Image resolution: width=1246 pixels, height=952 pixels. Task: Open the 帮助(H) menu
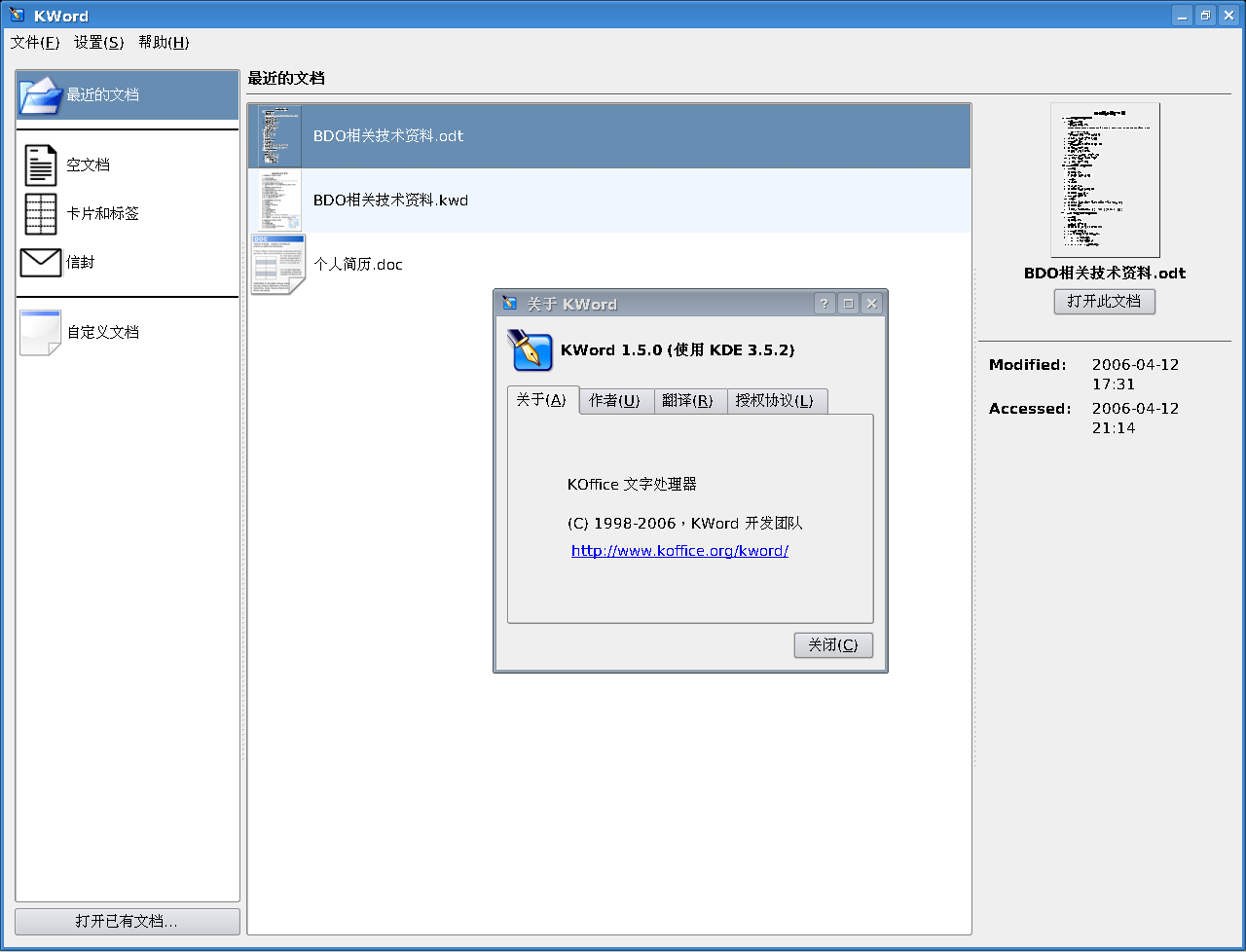point(164,42)
